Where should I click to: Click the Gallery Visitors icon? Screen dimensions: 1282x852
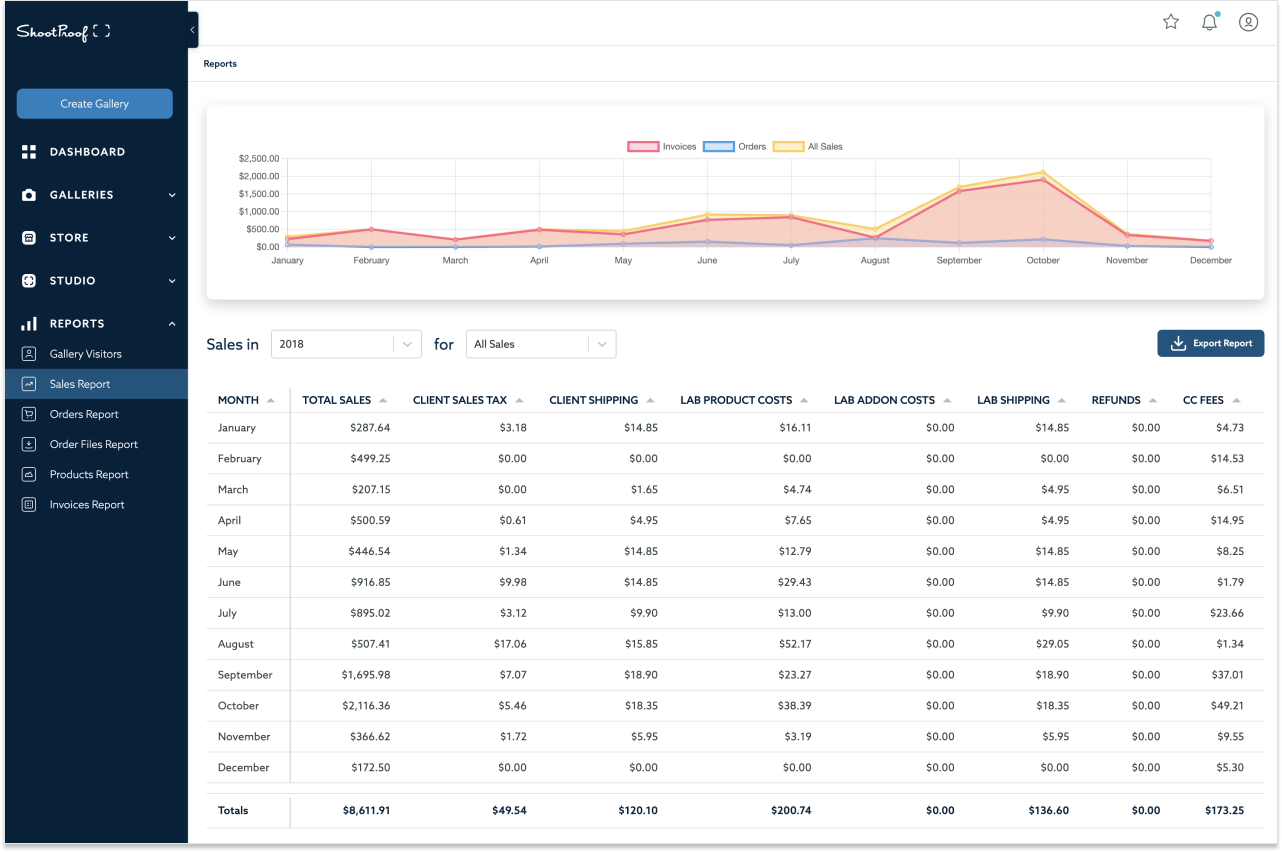pos(29,354)
